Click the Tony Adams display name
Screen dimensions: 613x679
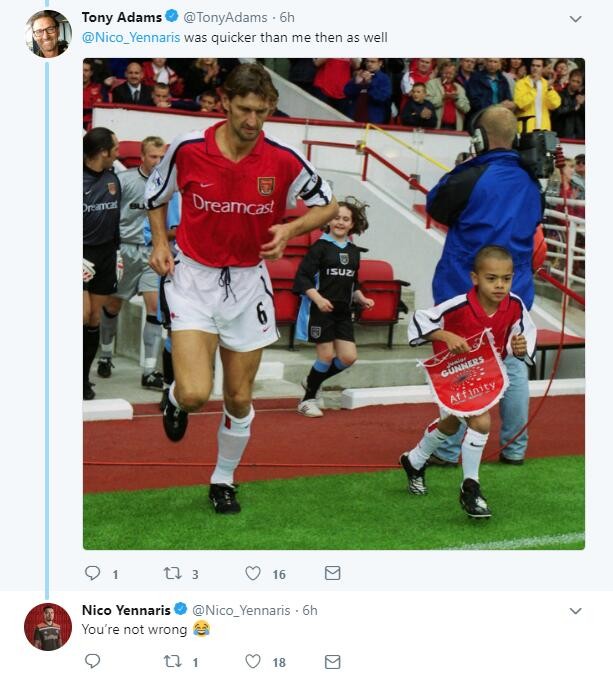click(121, 17)
